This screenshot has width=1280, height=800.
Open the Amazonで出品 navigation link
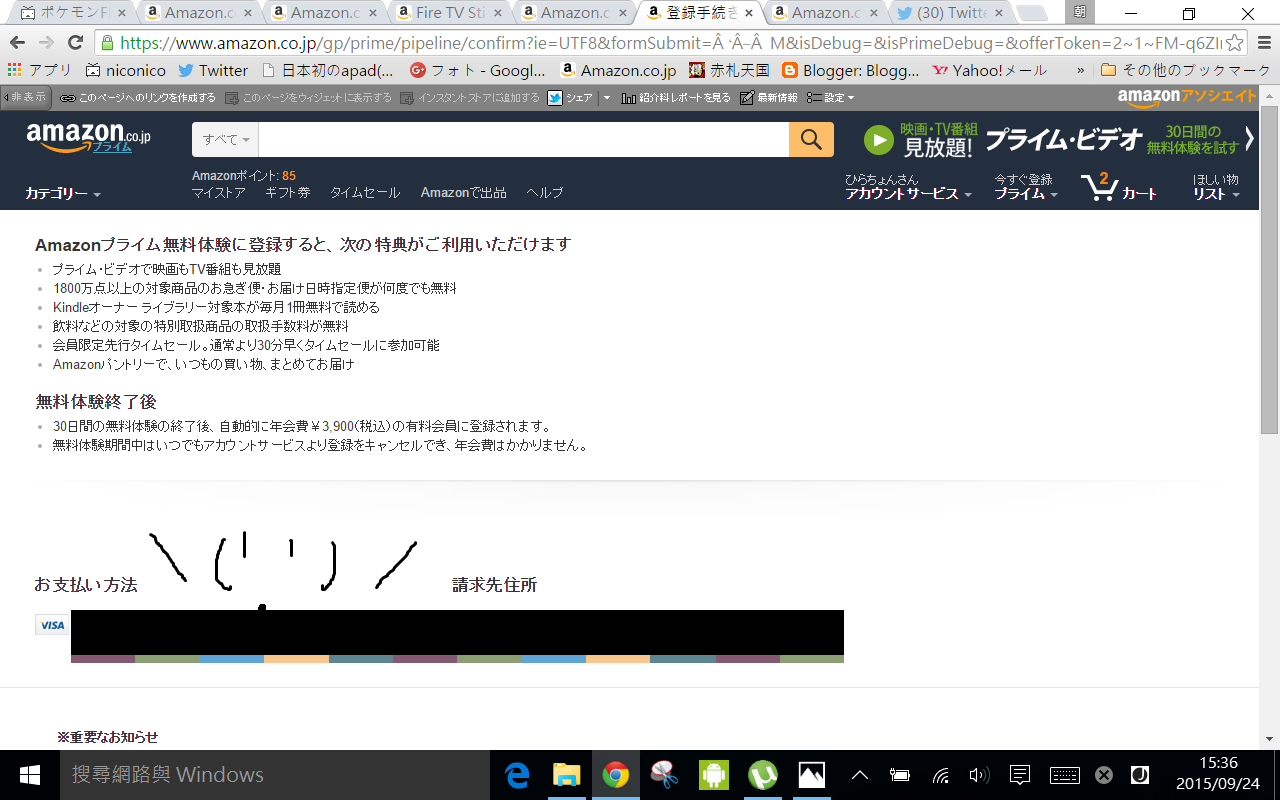pyautogui.click(x=463, y=193)
